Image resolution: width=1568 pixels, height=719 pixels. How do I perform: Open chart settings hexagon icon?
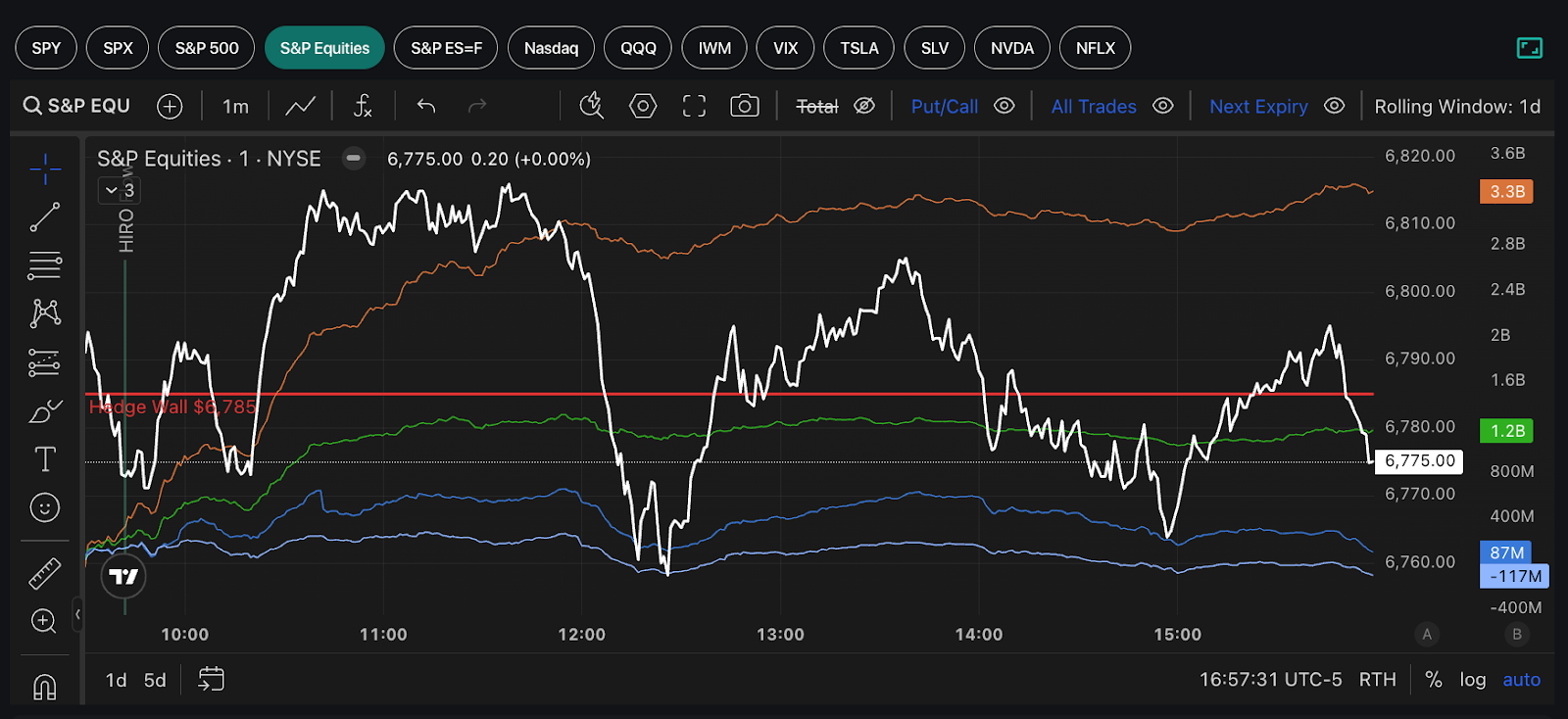click(643, 106)
